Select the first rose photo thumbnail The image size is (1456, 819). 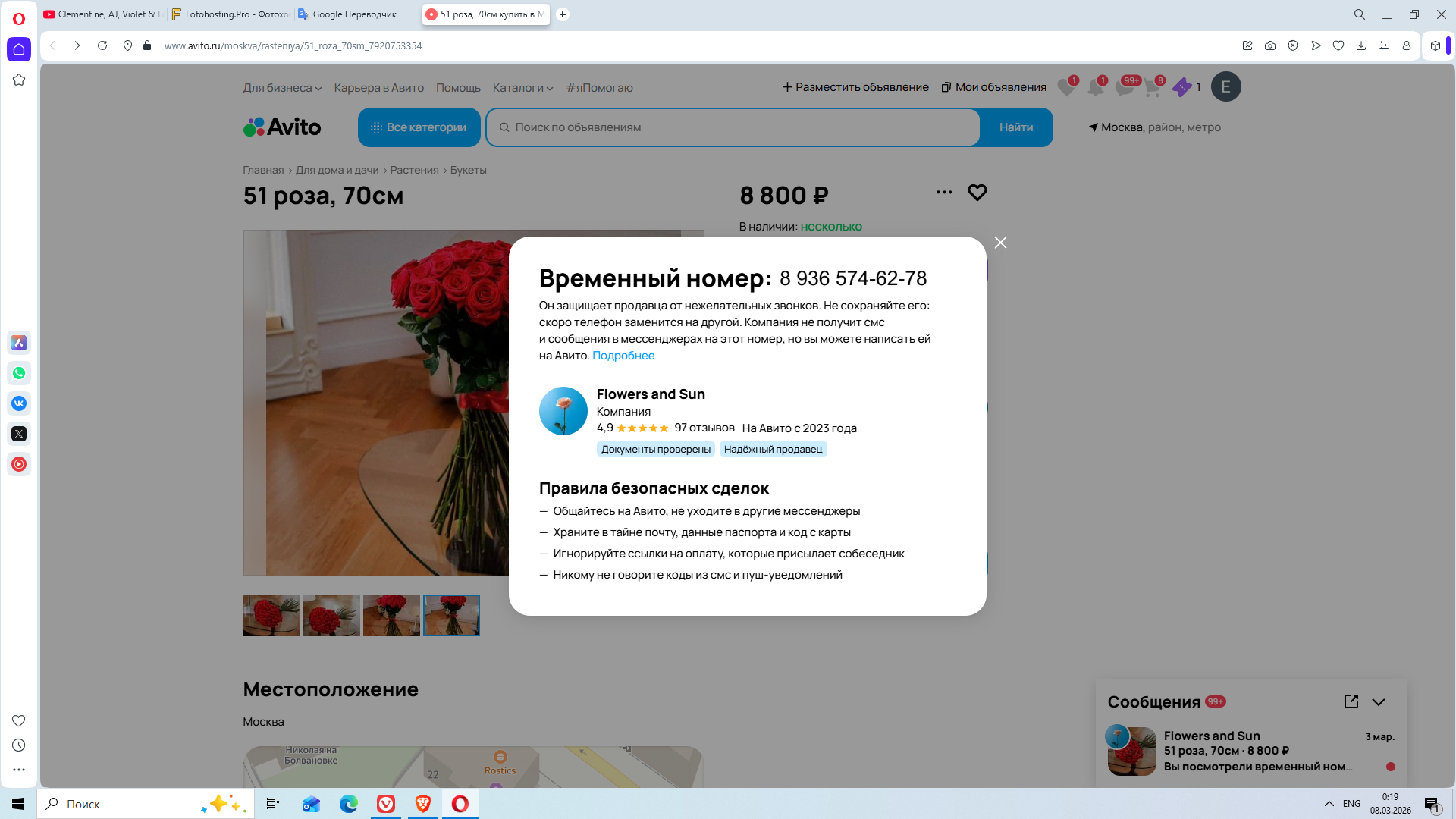[x=271, y=615]
